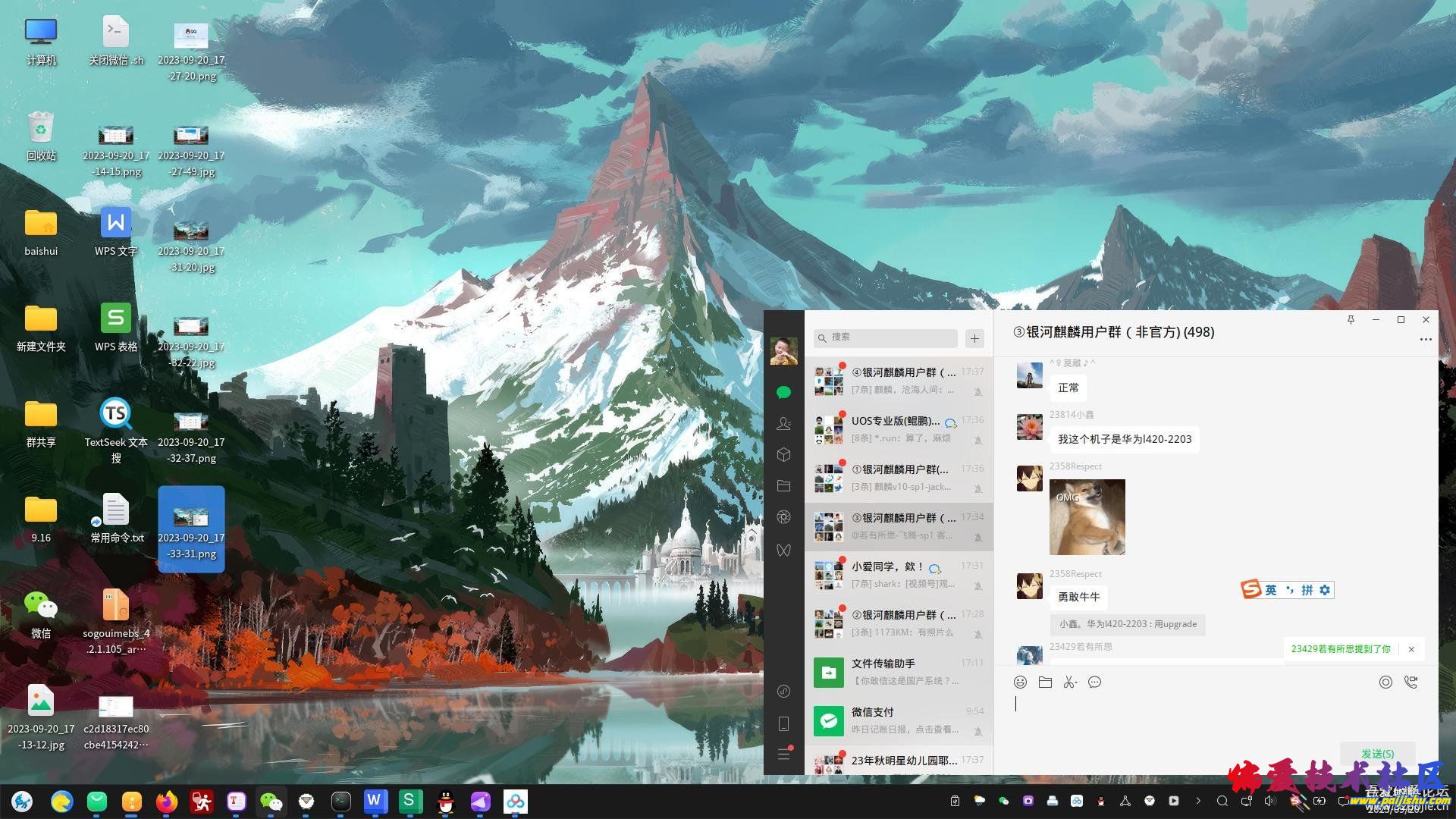This screenshot has width=1456, height=819.
Task: Open WeChat settings hamburger menu at bottom
Action: [x=783, y=754]
